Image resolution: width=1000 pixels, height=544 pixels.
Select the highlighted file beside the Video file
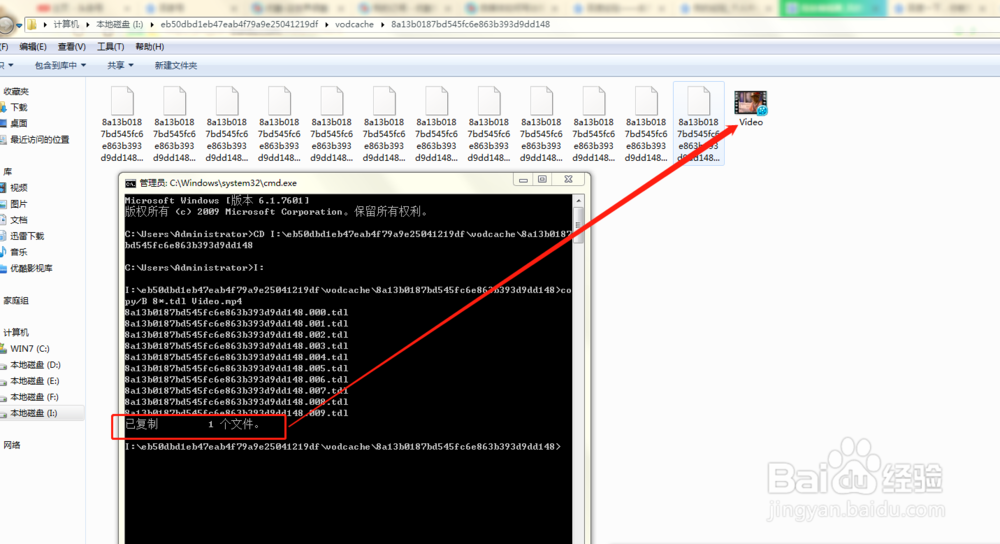pyautogui.click(x=698, y=123)
